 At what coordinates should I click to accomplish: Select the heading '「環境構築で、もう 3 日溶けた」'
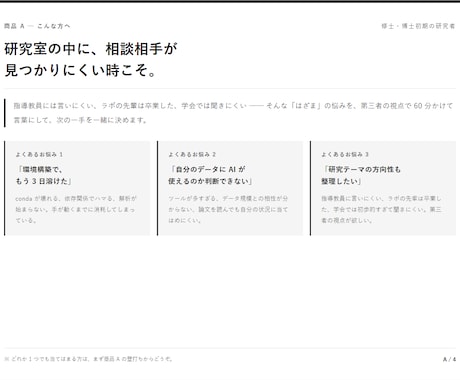click(x=44, y=175)
